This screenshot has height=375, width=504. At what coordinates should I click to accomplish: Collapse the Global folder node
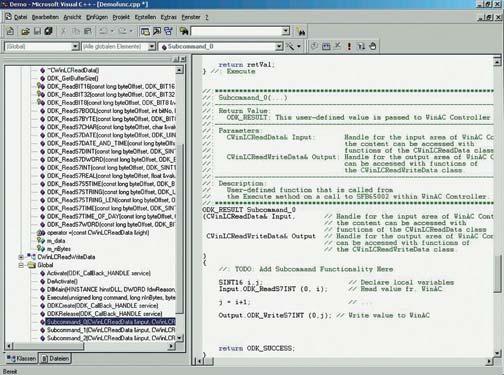click(21, 265)
